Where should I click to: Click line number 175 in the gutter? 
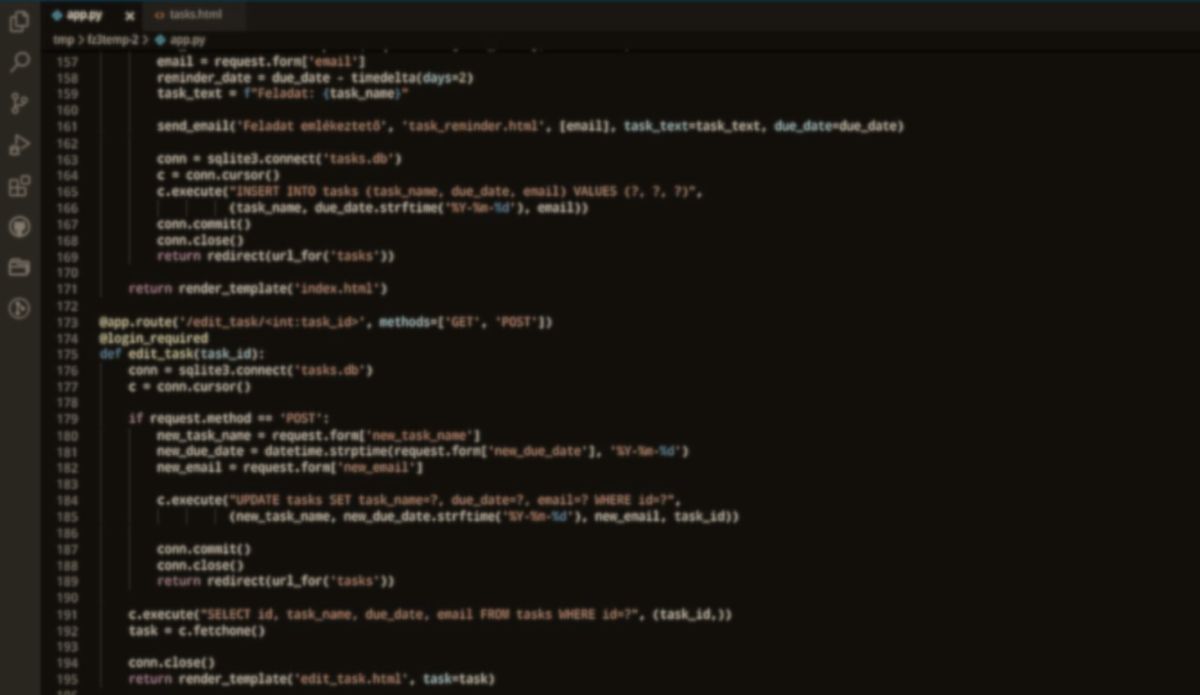pyautogui.click(x=67, y=354)
